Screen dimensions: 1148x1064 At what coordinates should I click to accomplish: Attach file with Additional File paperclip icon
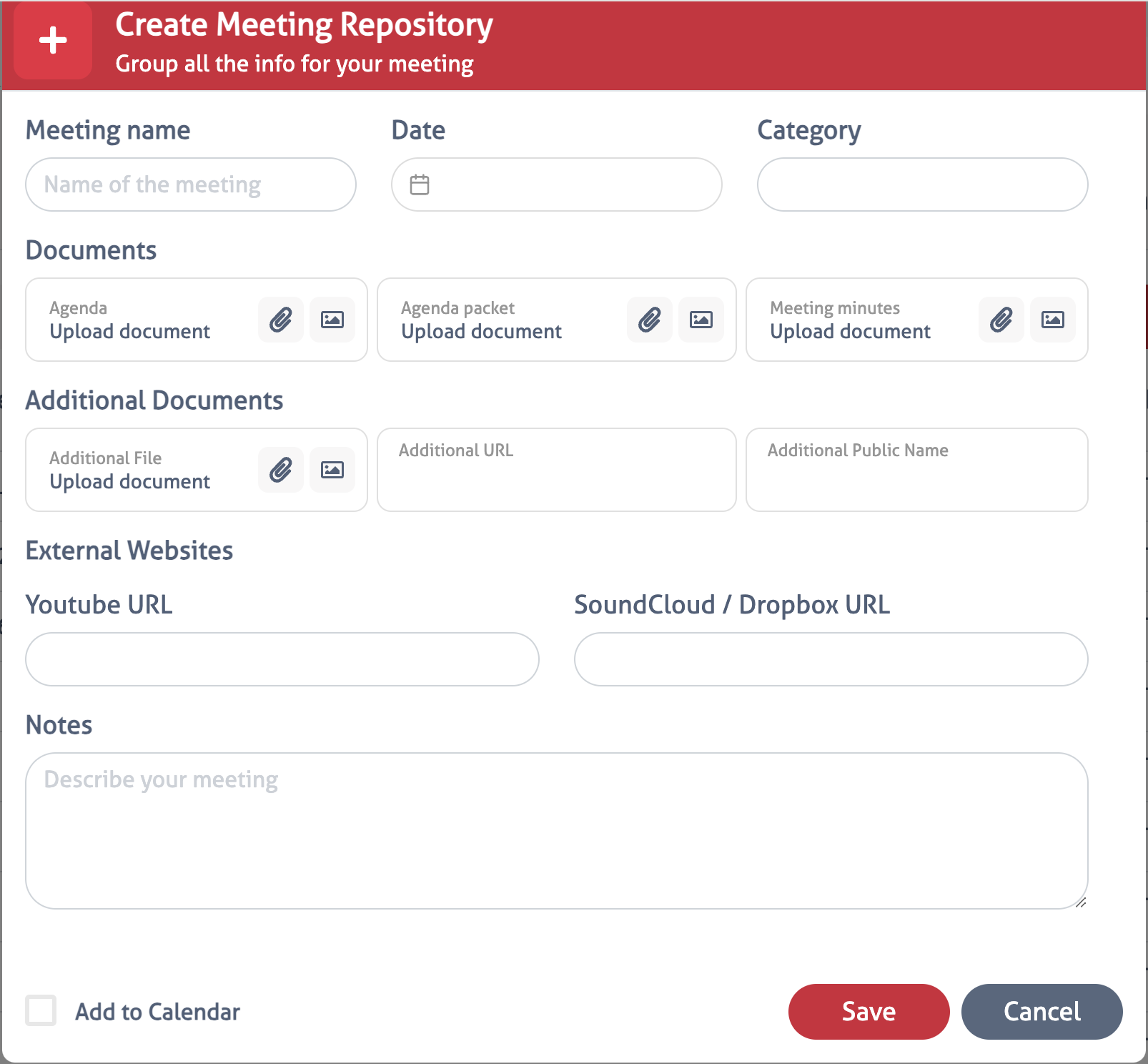click(281, 470)
